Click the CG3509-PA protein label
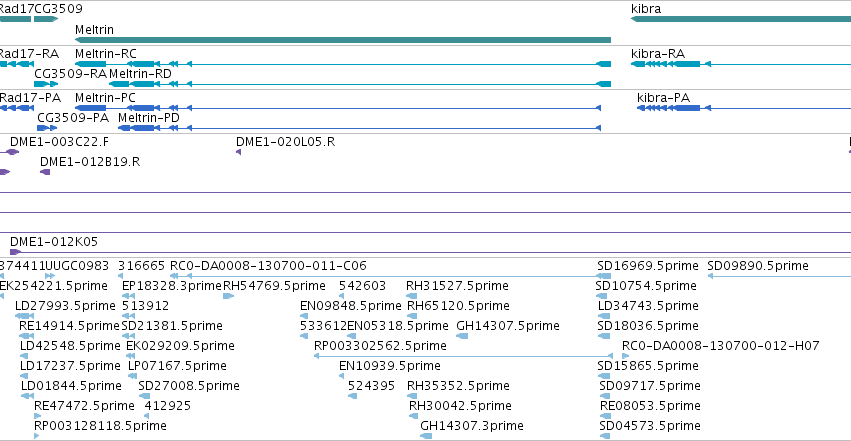Image resolution: width=851 pixels, height=441 pixels. click(73, 118)
